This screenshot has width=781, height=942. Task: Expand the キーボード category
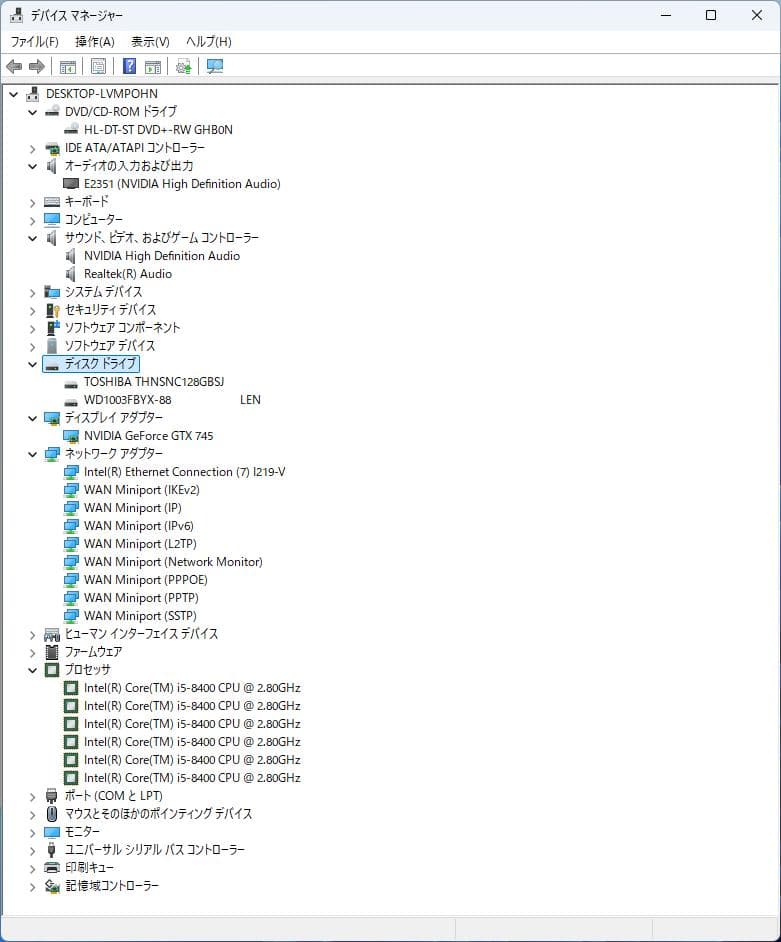32,202
